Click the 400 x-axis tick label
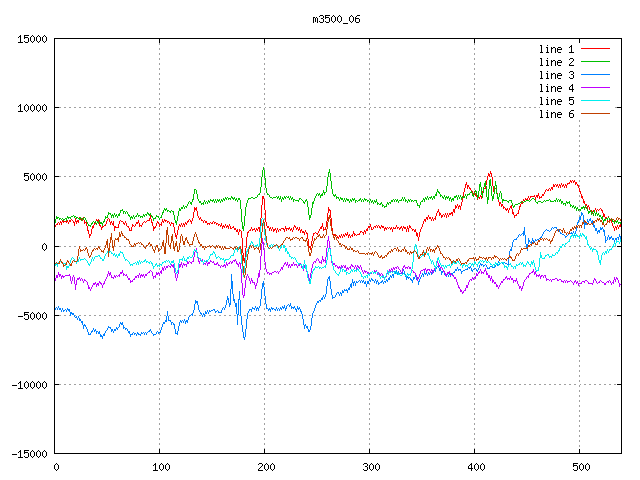The height and width of the screenshot is (480, 640). tap(474, 467)
